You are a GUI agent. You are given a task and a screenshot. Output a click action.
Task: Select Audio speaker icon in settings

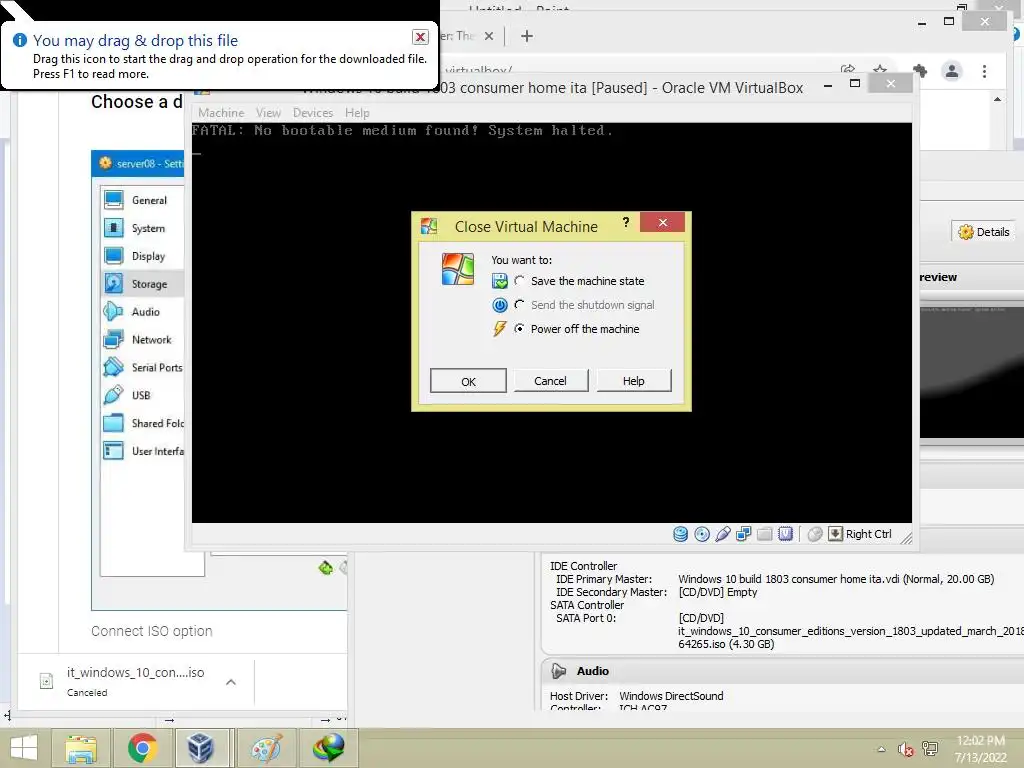114,312
